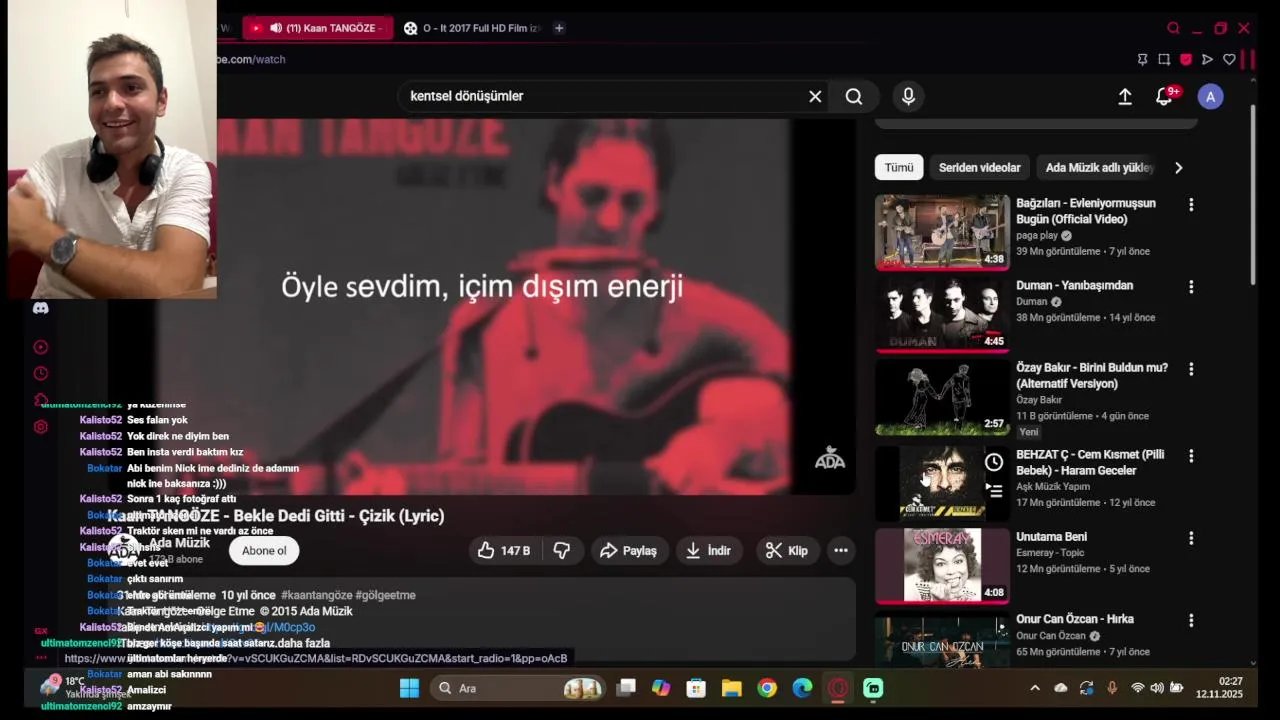Open the Opera ad blocker shield icon
The height and width of the screenshot is (720, 1280).
tap(1186, 59)
